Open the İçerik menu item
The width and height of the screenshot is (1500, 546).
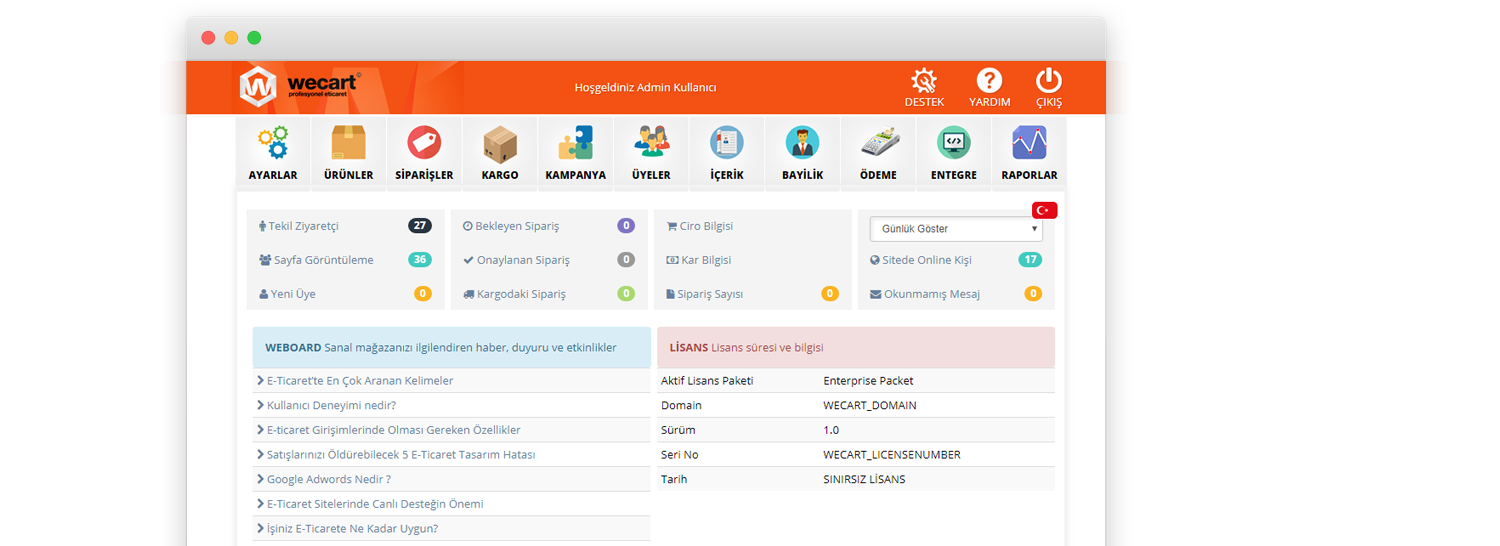click(726, 153)
